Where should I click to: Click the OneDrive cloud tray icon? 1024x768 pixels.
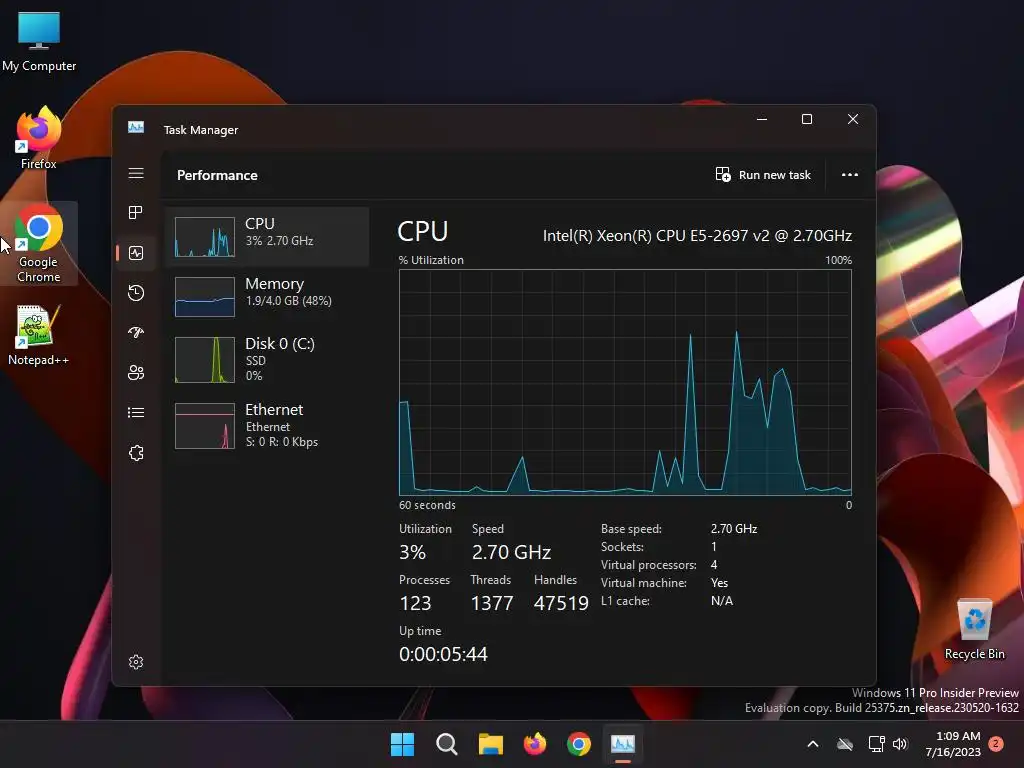(x=845, y=744)
